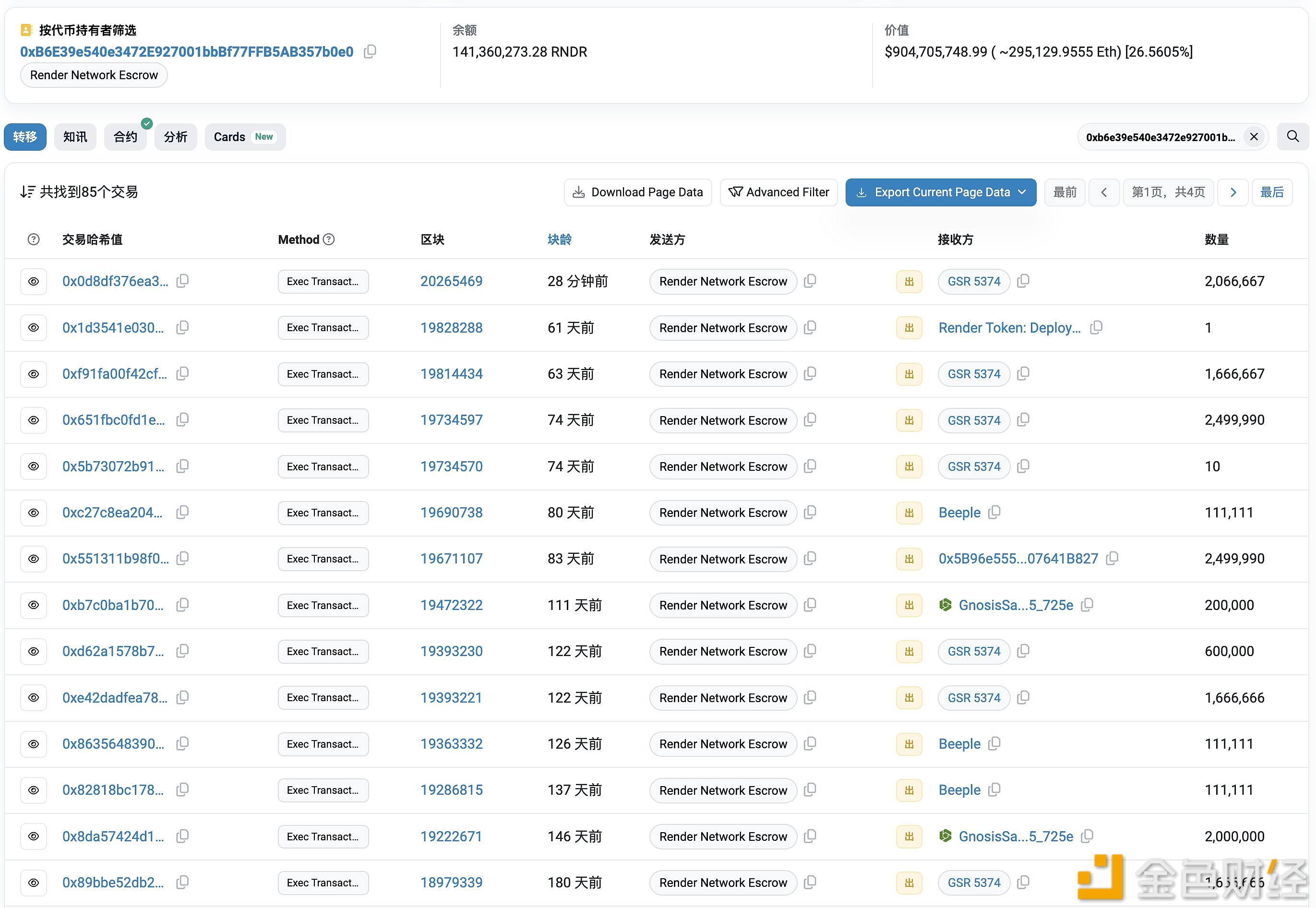Click the Method column help icon
This screenshot has width=1316, height=908.
329,239
